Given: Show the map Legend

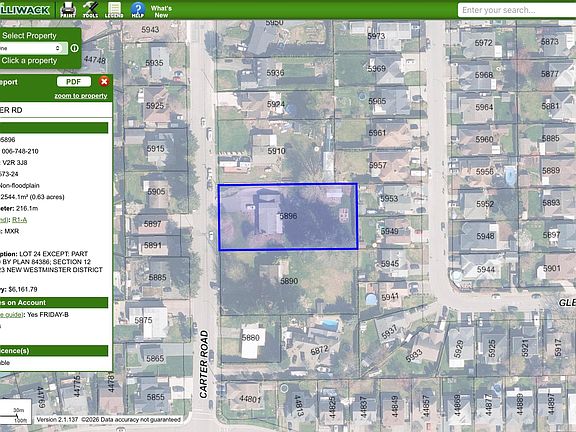Looking at the screenshot, I should pos(114,10).
